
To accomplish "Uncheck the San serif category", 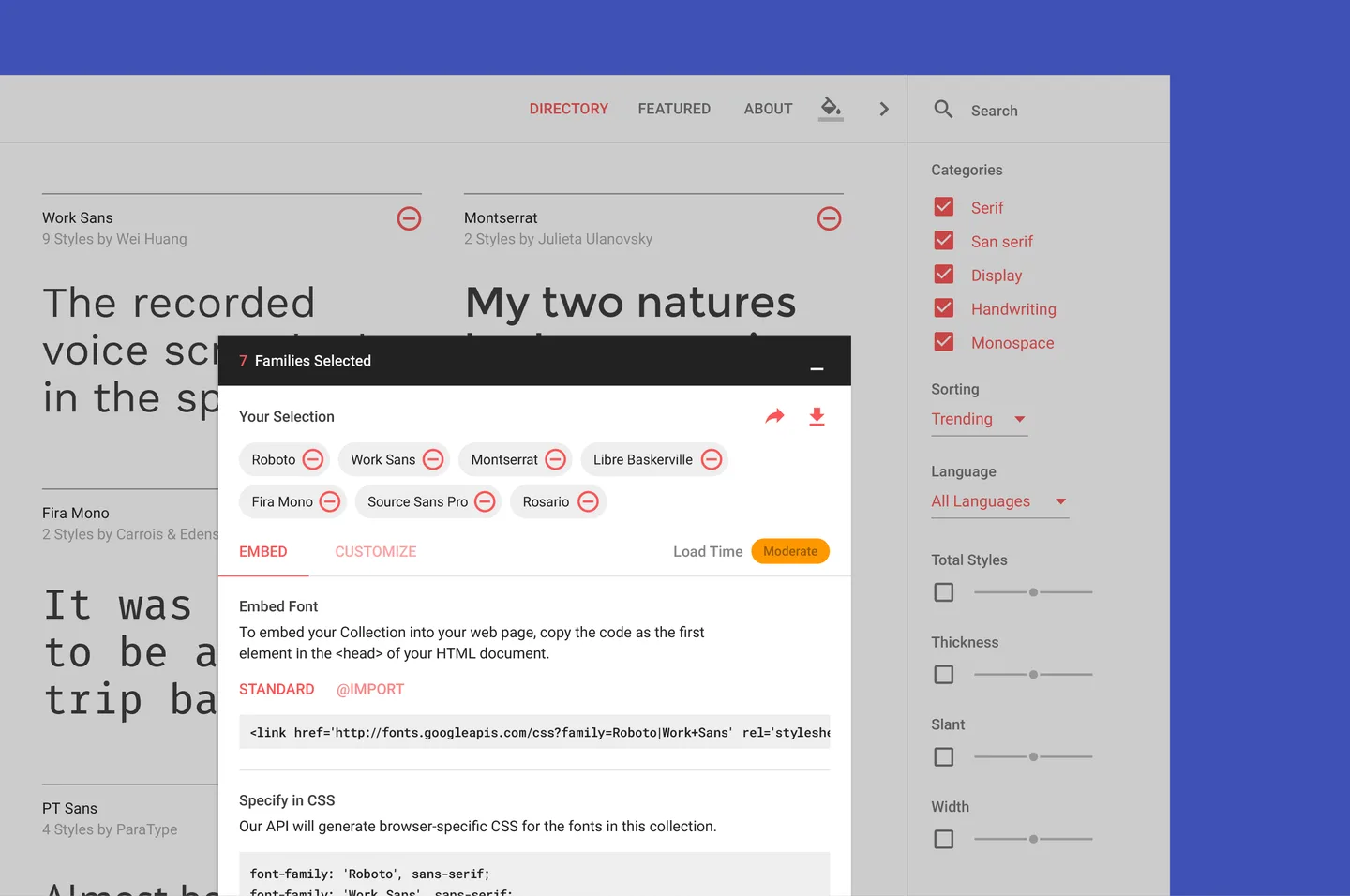I will click(944, 241).
